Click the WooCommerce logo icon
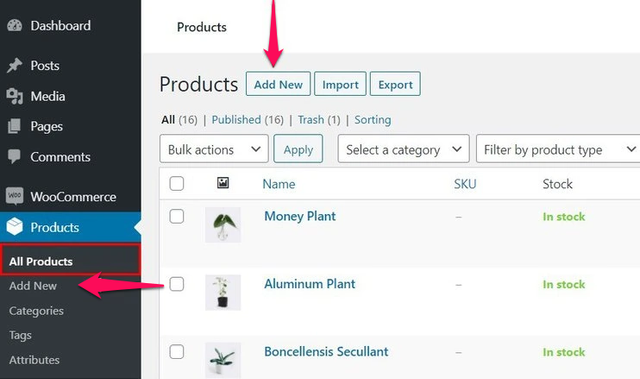Screen dimensions: 640x379 [x=15, y=196]
